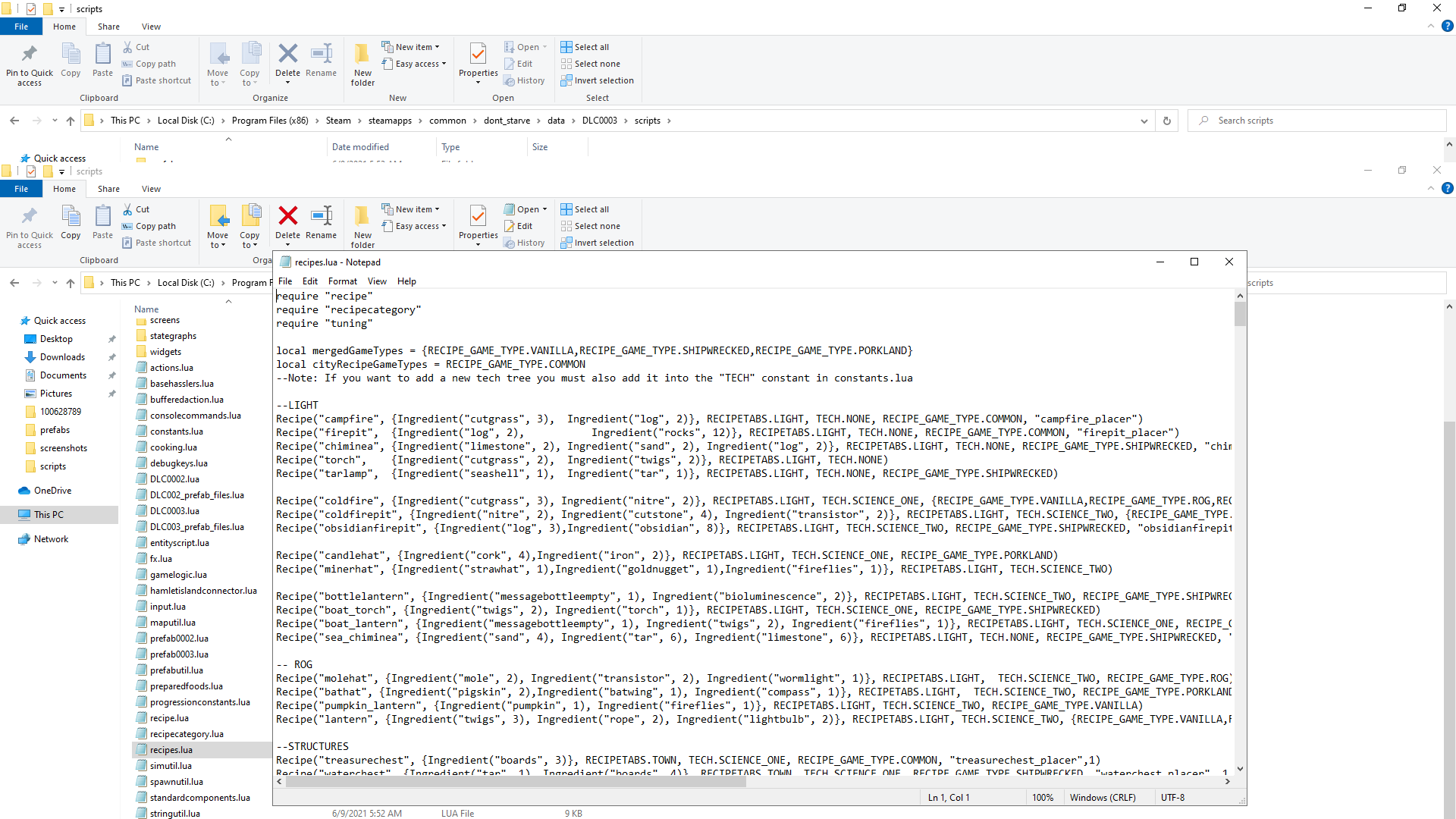
Task: Open the Downloads quick access folder
Action: [x=62, y=357]
